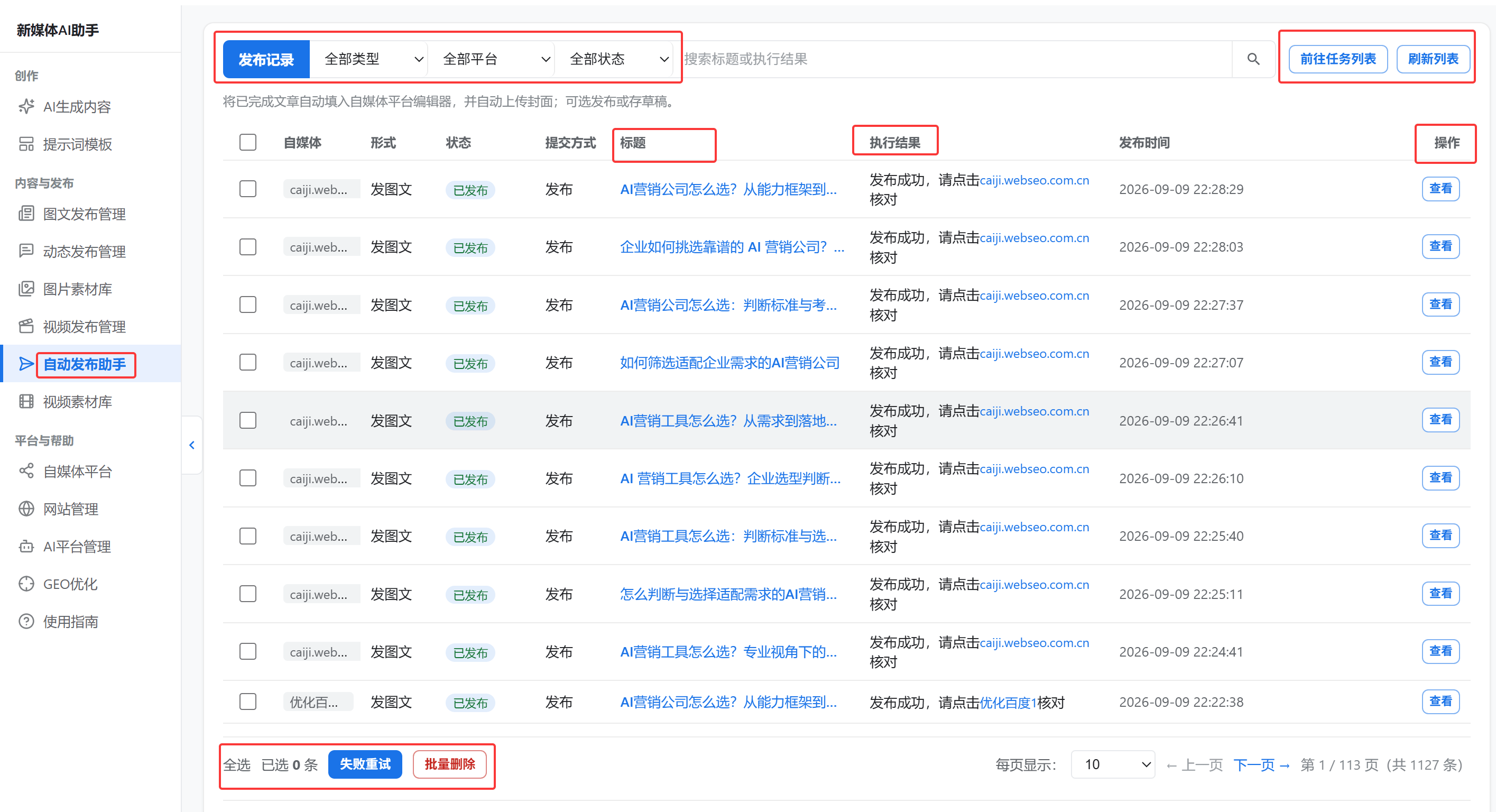Click the 刷新列表 button
Image resolution: width=1496 pixels, height=812 pixels.
click(x=1433, y=59)
